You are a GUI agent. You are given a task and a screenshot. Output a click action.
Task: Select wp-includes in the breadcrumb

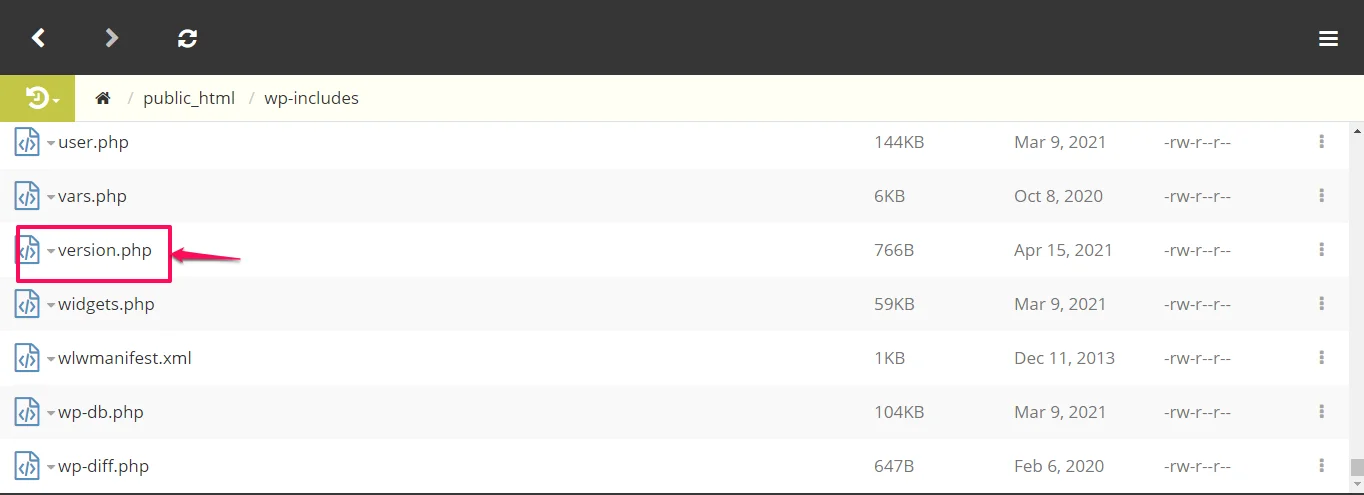click(x=311, y=98)
